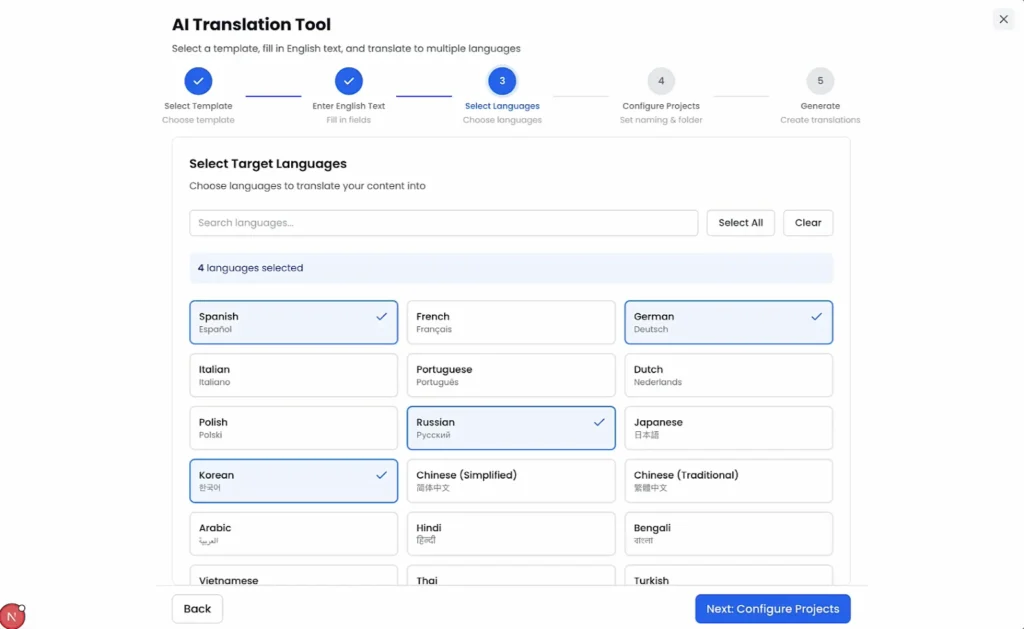Deselect the Spanish language option

point(293,322)
